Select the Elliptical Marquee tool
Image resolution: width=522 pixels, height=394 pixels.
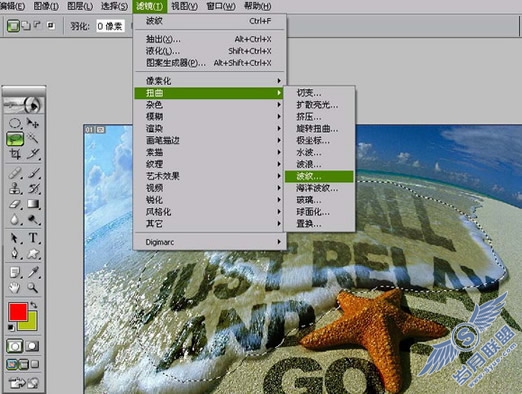pyautogui.click(x=15, y=123)
